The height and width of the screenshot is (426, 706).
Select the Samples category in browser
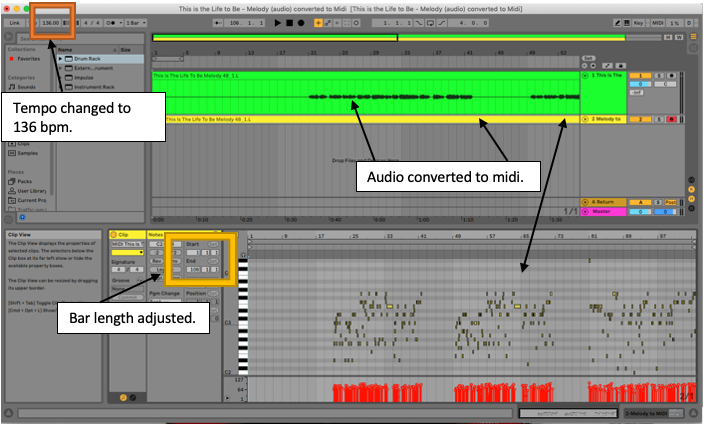coord(27,153)
